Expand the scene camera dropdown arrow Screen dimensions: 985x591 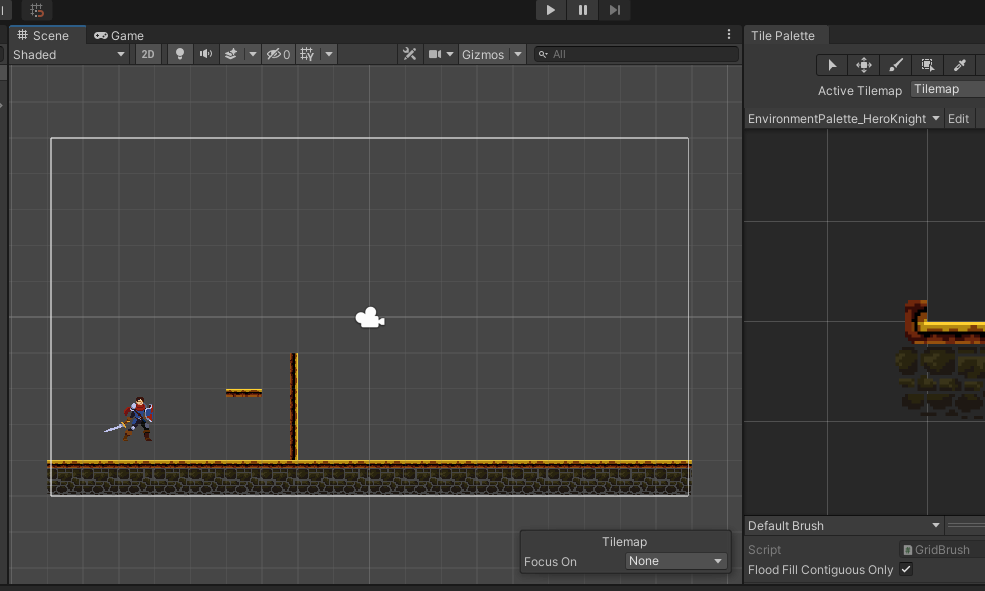(x=450, y=54)
